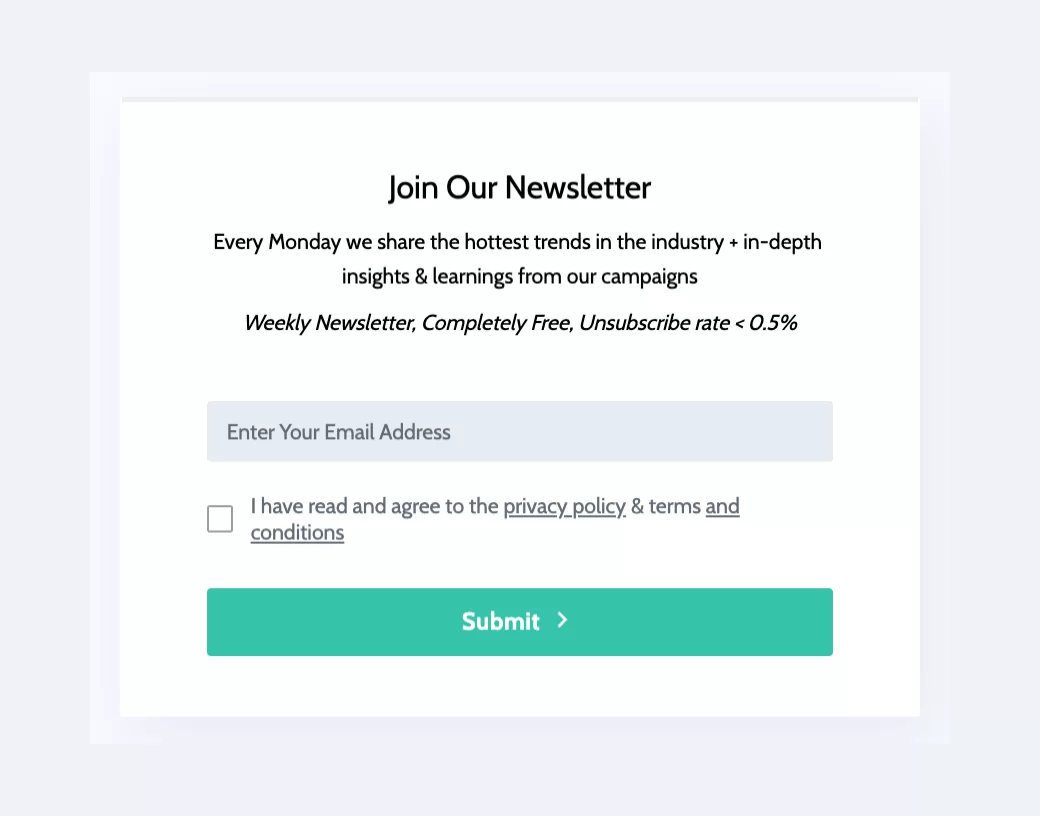Click the "Submit" label text

point(500,622)
